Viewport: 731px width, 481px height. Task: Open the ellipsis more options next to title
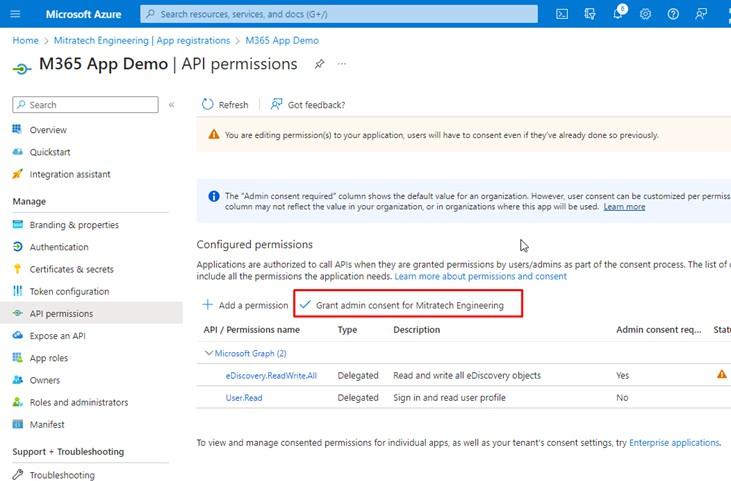click(342, 64)
